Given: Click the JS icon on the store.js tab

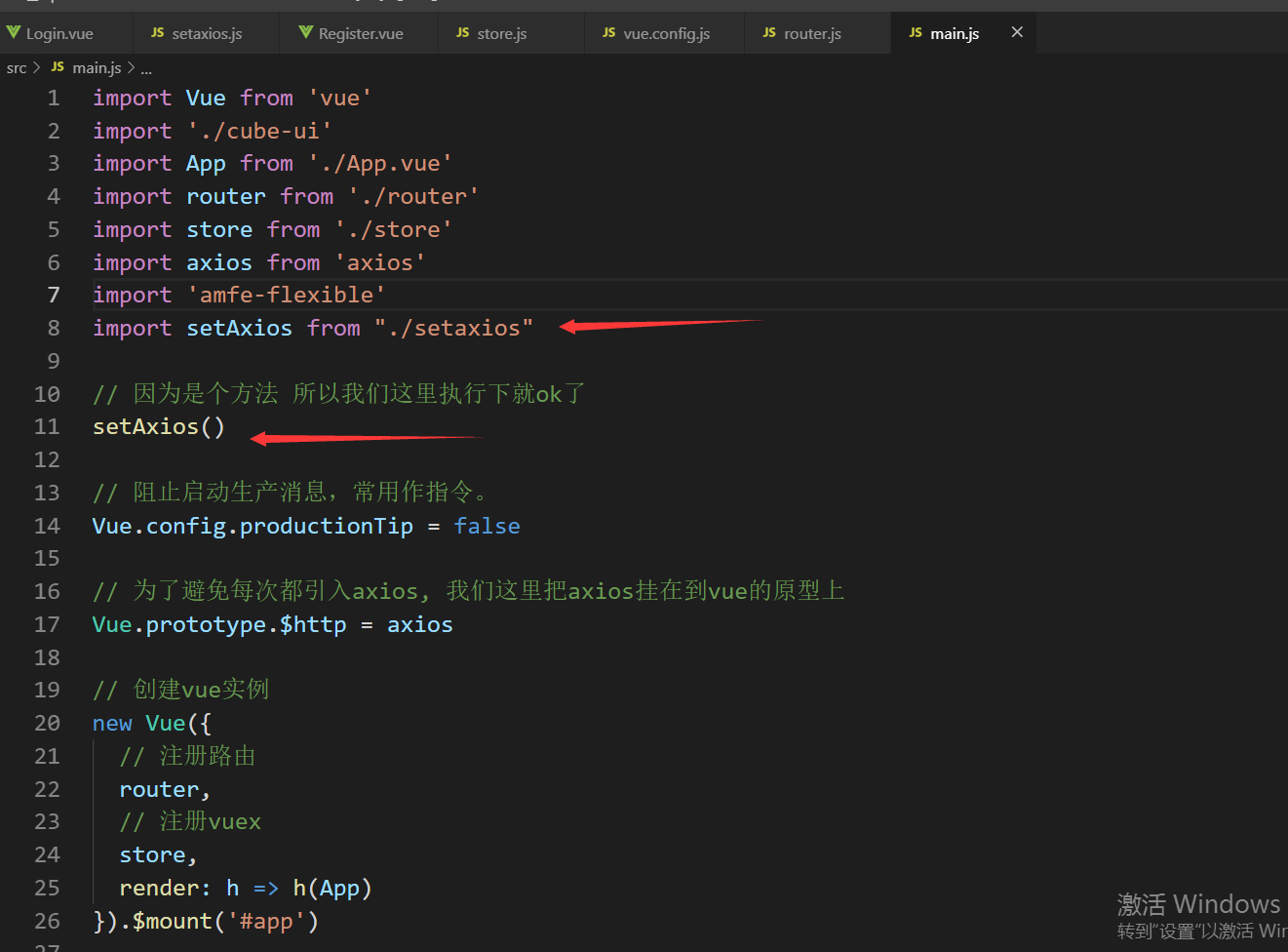Looking at the screenshot, I should pyautogui.click(x=463, y=33).
